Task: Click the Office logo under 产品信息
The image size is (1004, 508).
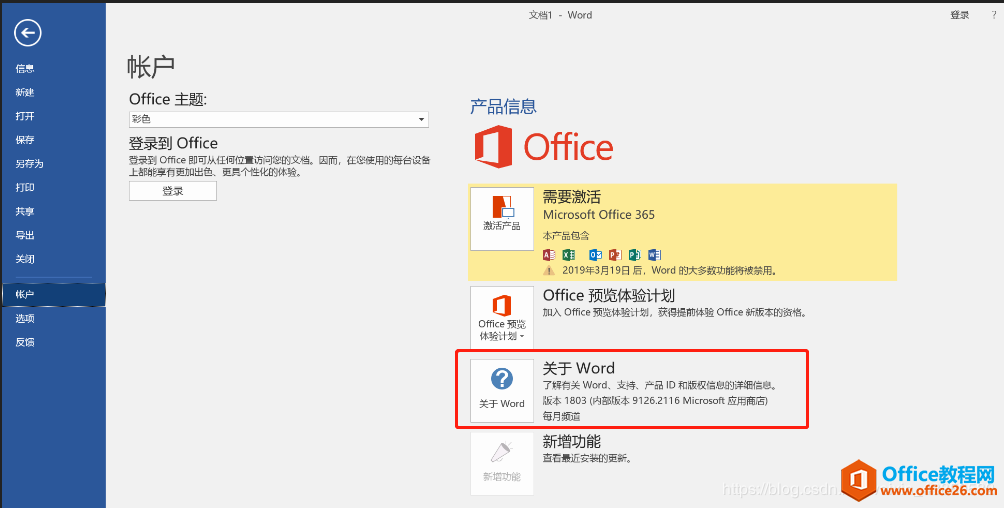Action: pos(544,147)
